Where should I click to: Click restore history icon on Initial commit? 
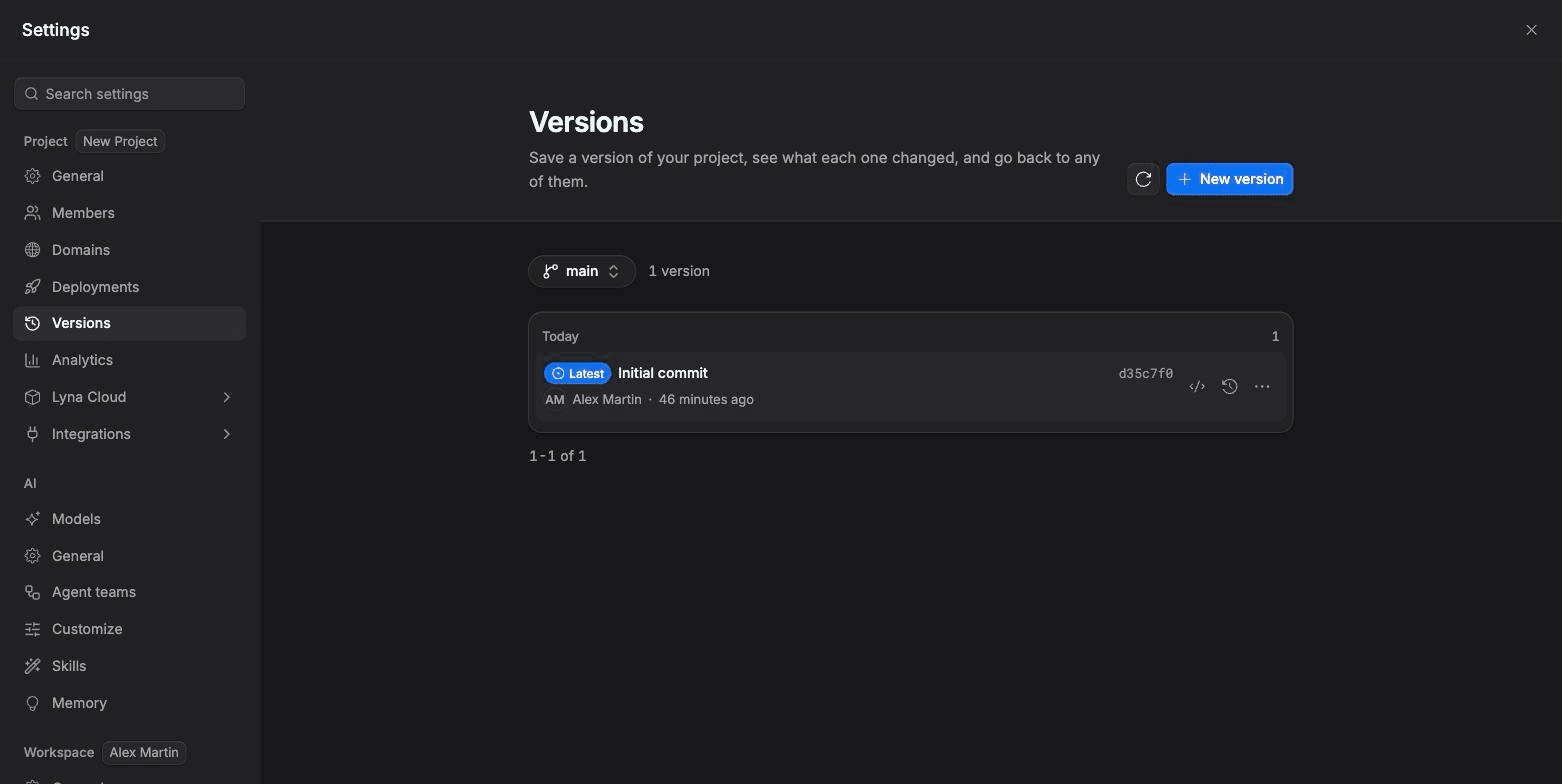(x=1230, y=387)
